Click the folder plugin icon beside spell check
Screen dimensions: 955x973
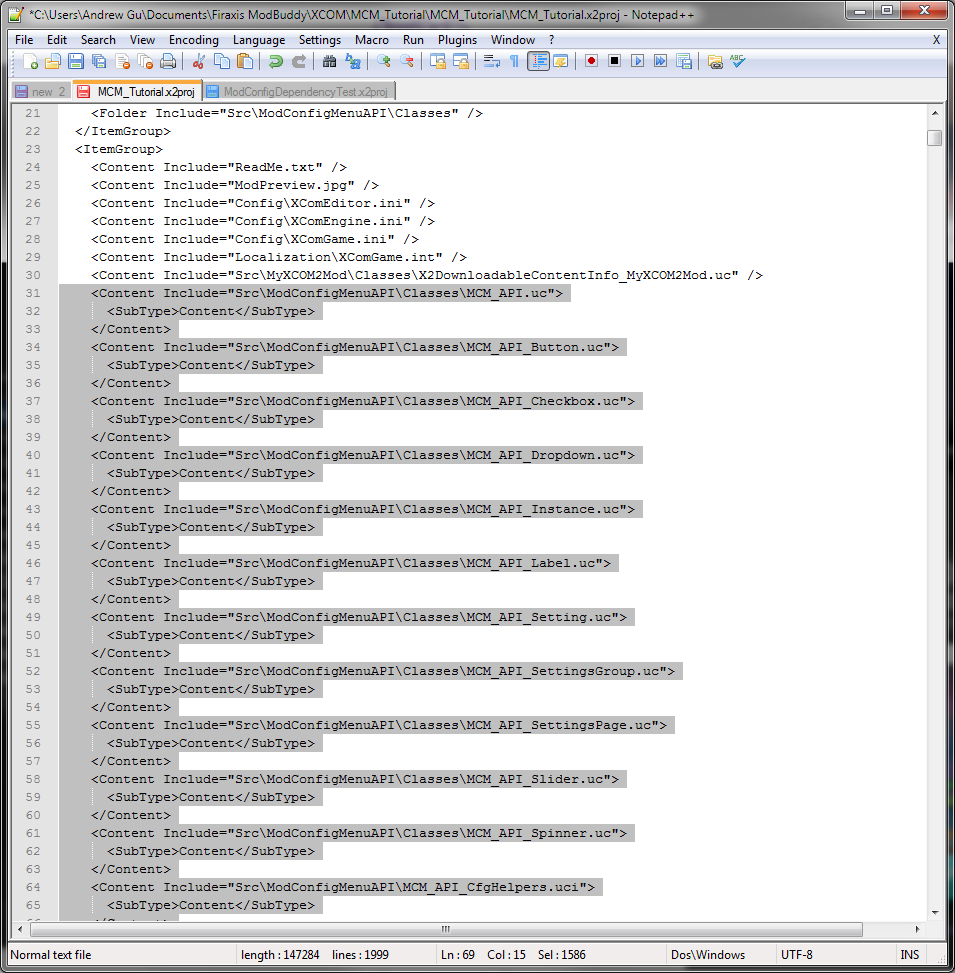tap(715, 61)
